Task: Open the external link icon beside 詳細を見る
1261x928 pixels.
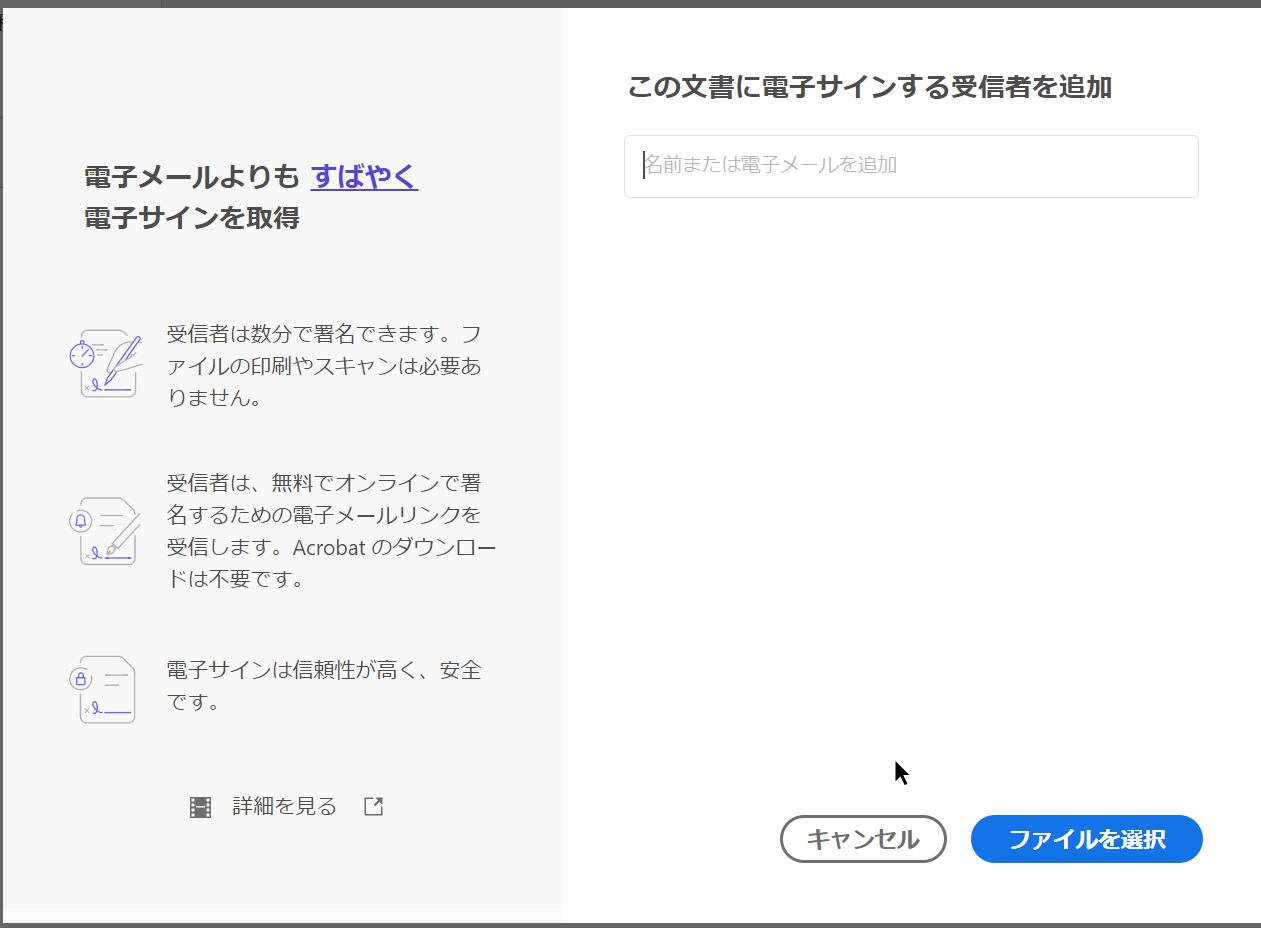Action: coord(372,805)
